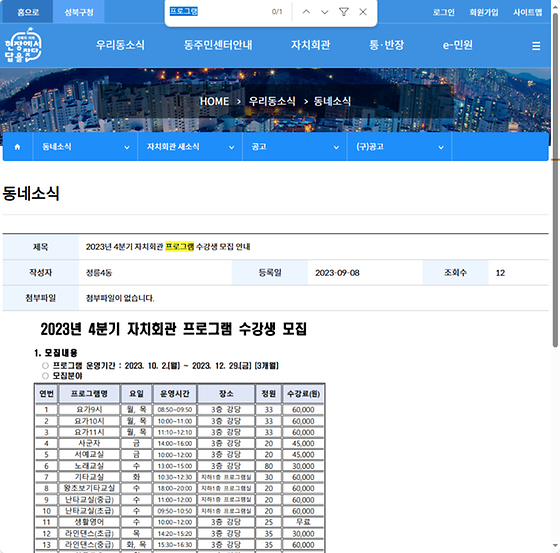The width and height of the screenshot is (560, 553).
Task: Click the author value 정릉4동
Action: (99, 273)
